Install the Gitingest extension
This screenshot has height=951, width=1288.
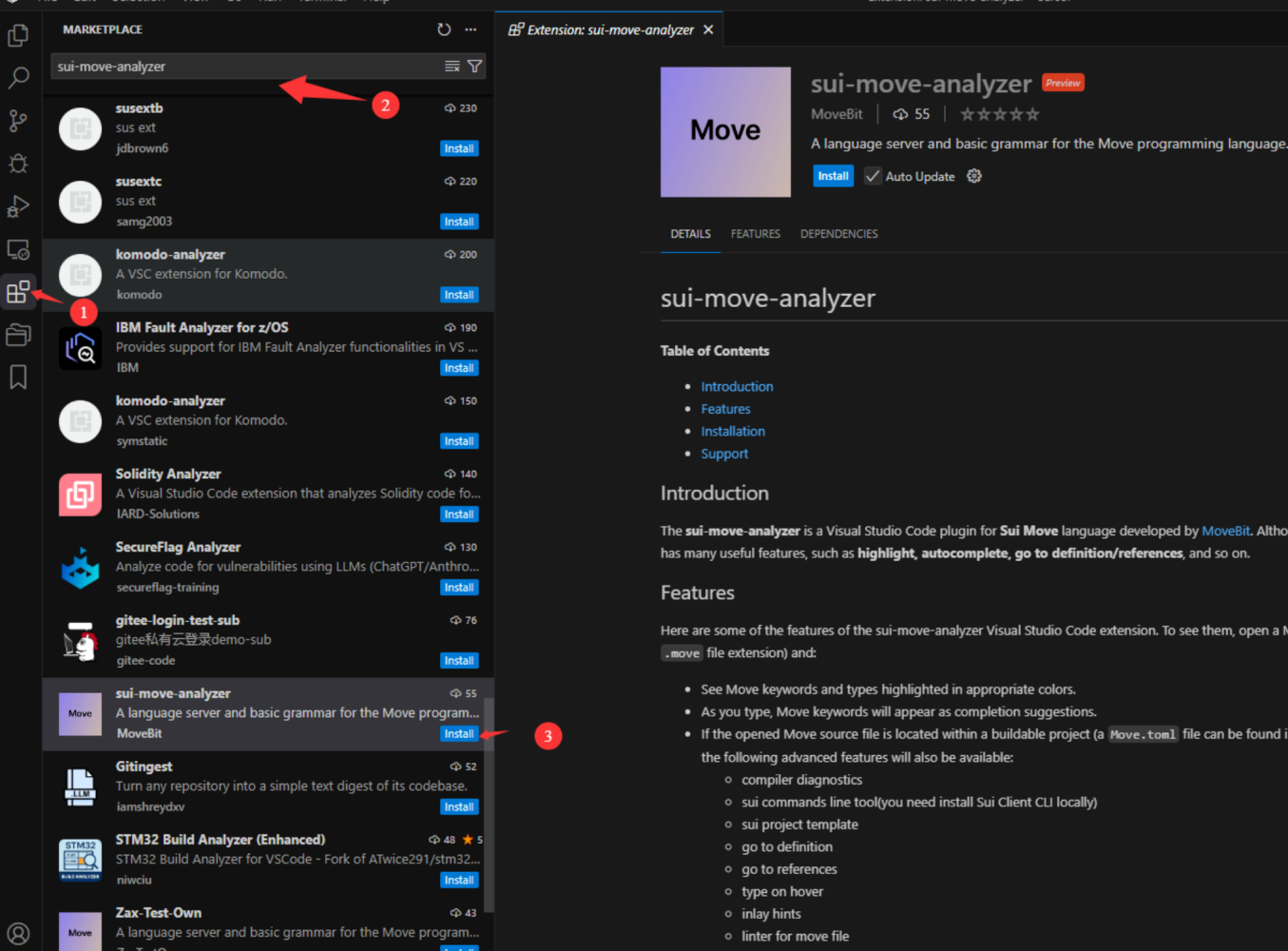pyautogui.click(x=459, y=807)
